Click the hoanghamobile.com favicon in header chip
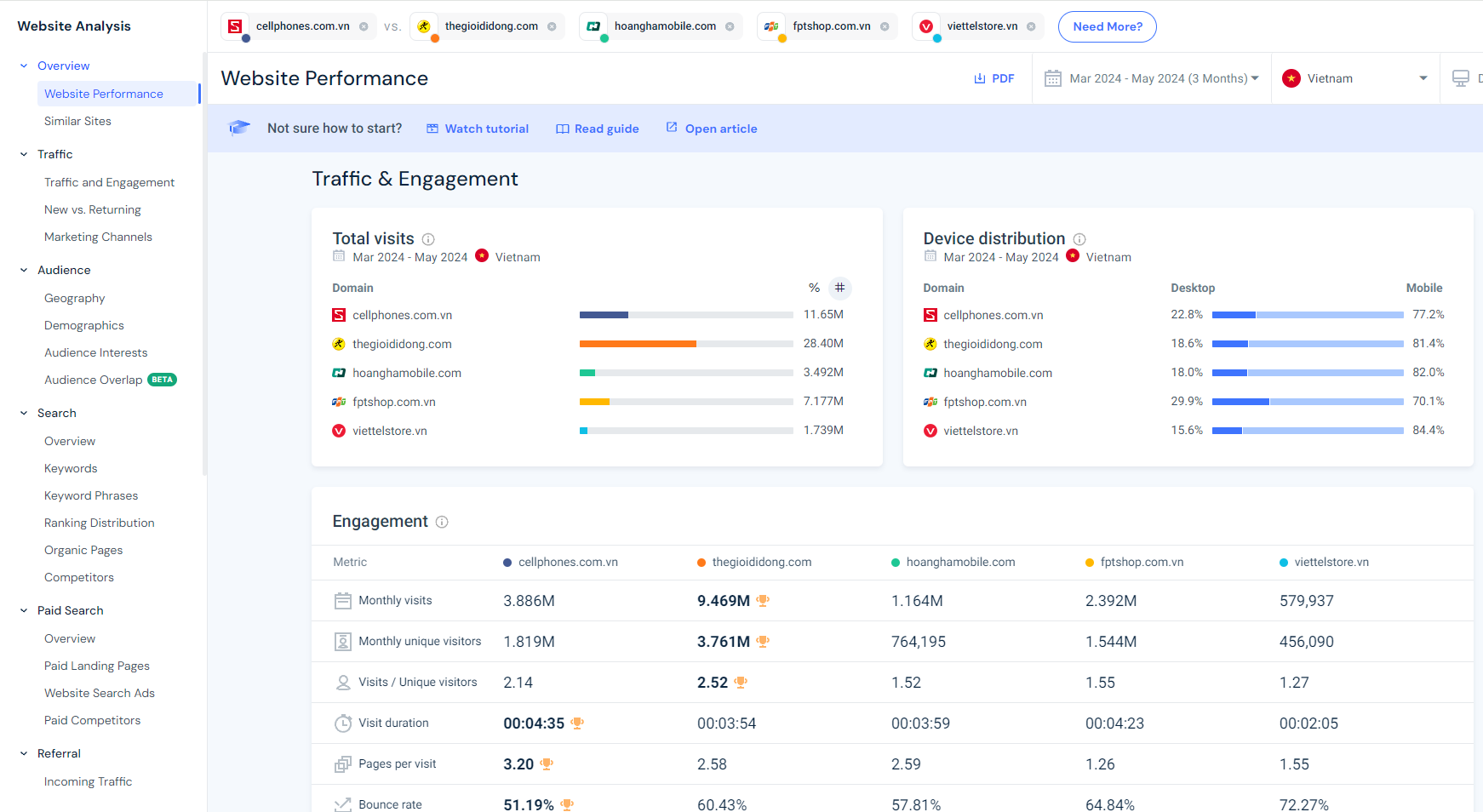The height and width of the screenshot is (812, 1483). coord(593,26)
